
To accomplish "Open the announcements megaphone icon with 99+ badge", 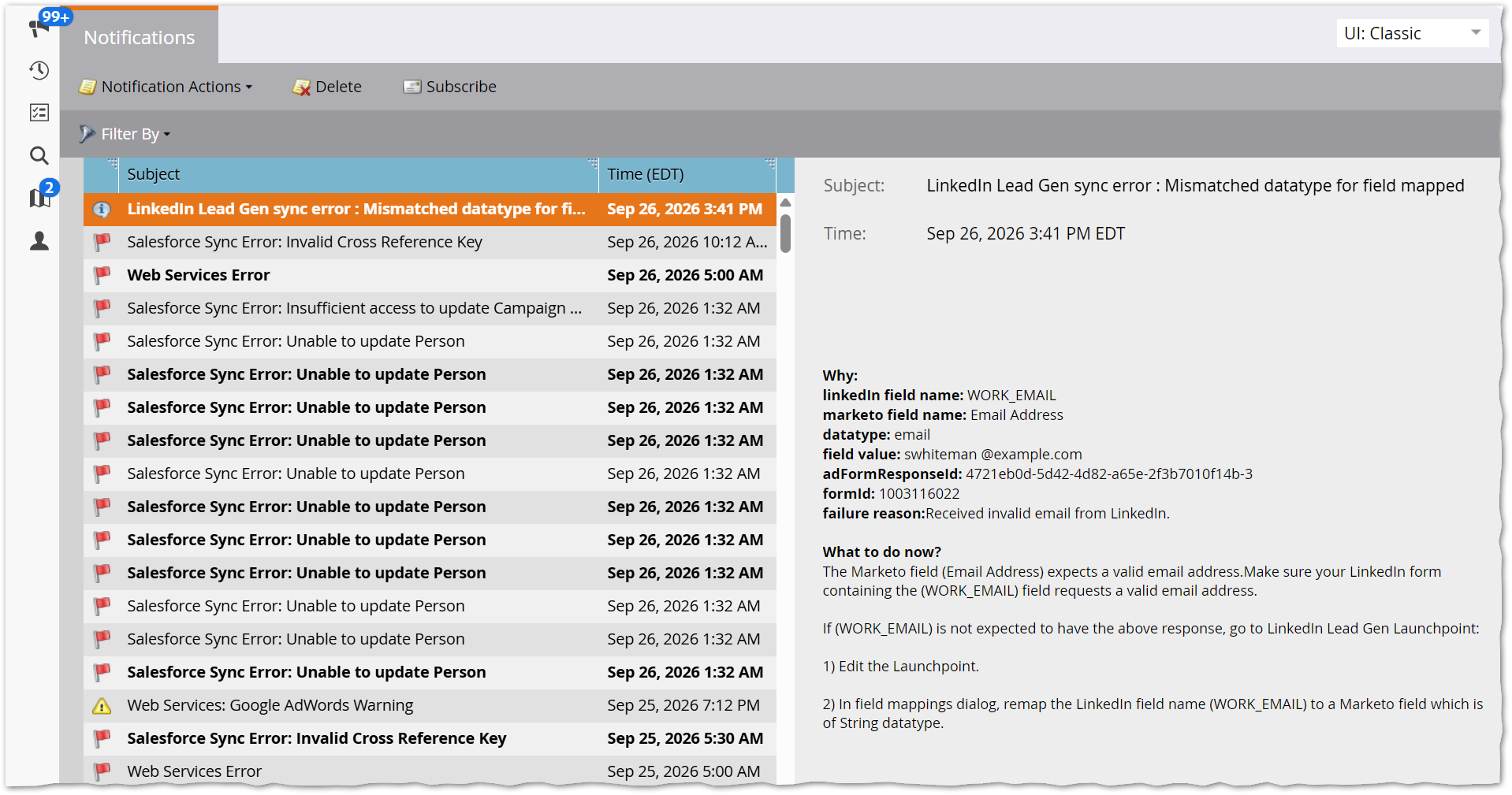I will pos(39,27).
